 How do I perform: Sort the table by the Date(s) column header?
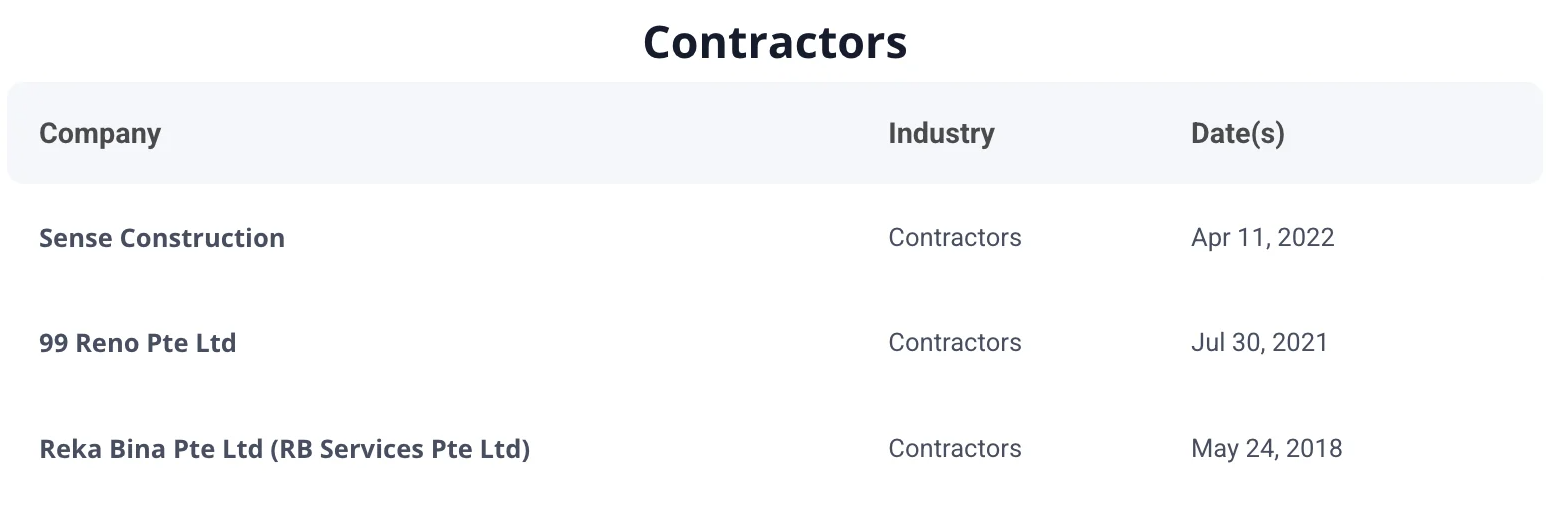1238,133
